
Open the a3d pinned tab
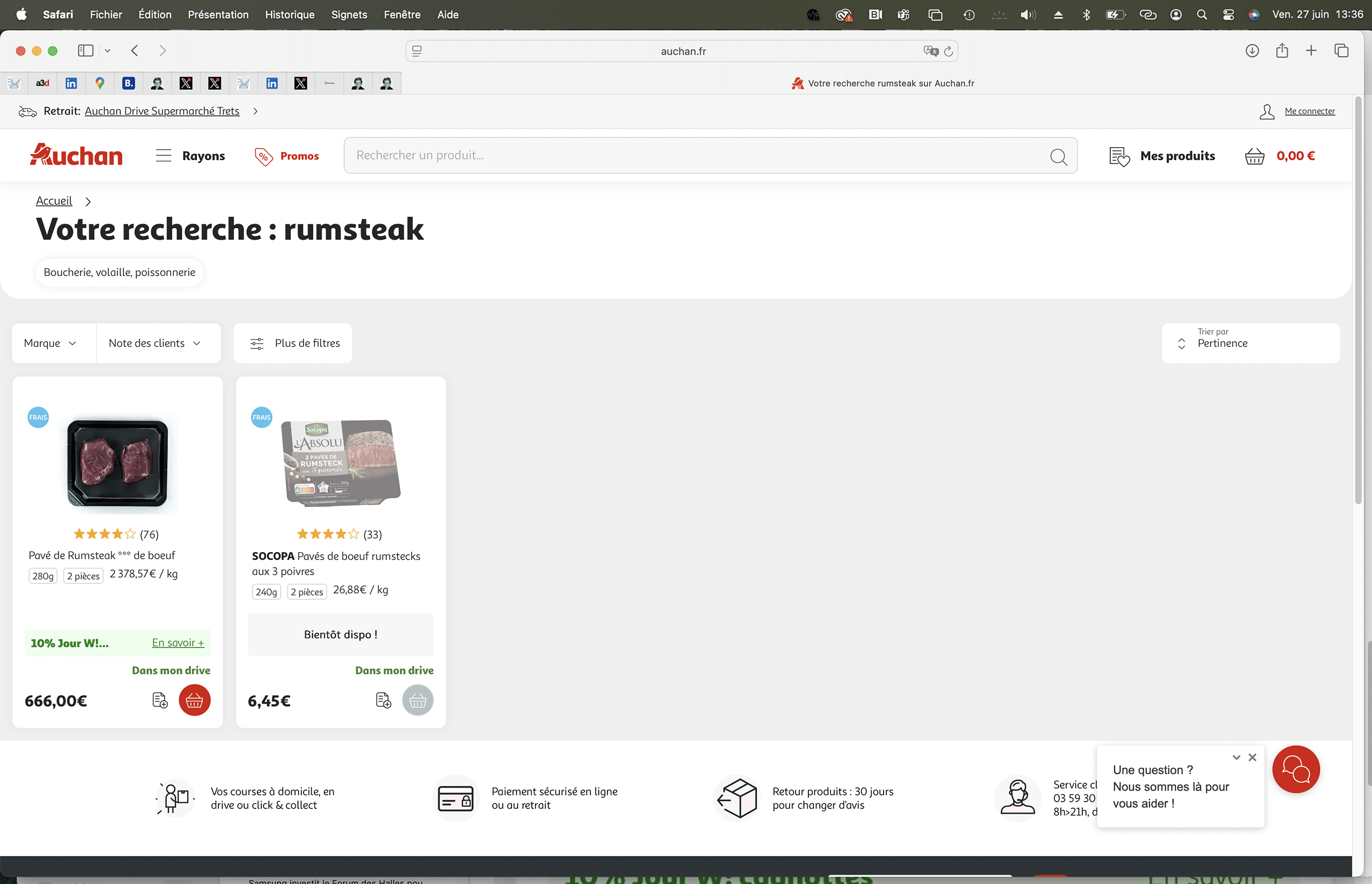[x=42, y=83]
